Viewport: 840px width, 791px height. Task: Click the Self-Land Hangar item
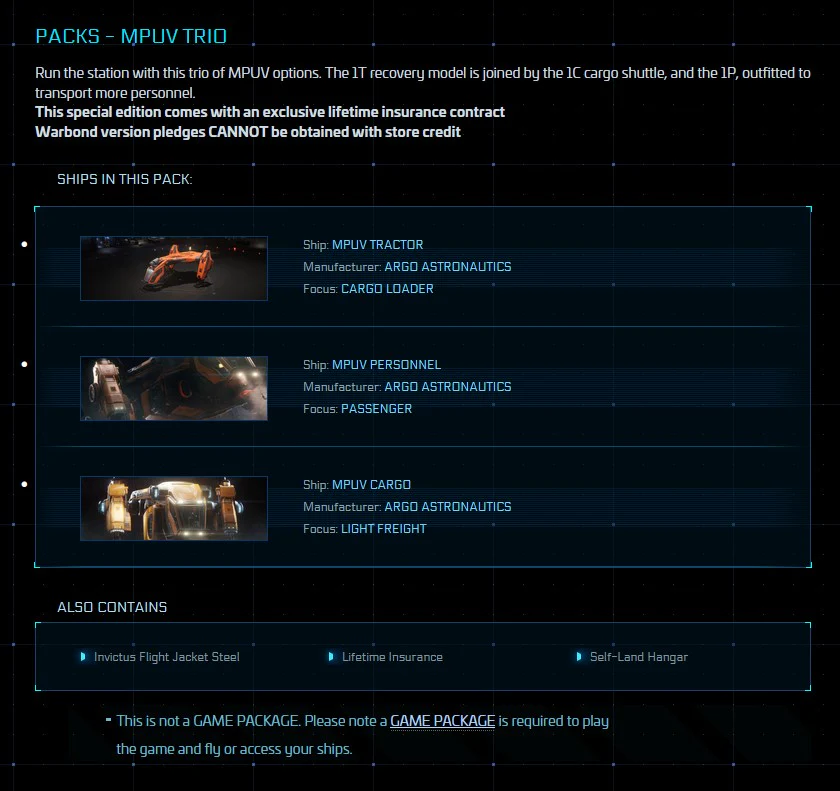[639, 657]
